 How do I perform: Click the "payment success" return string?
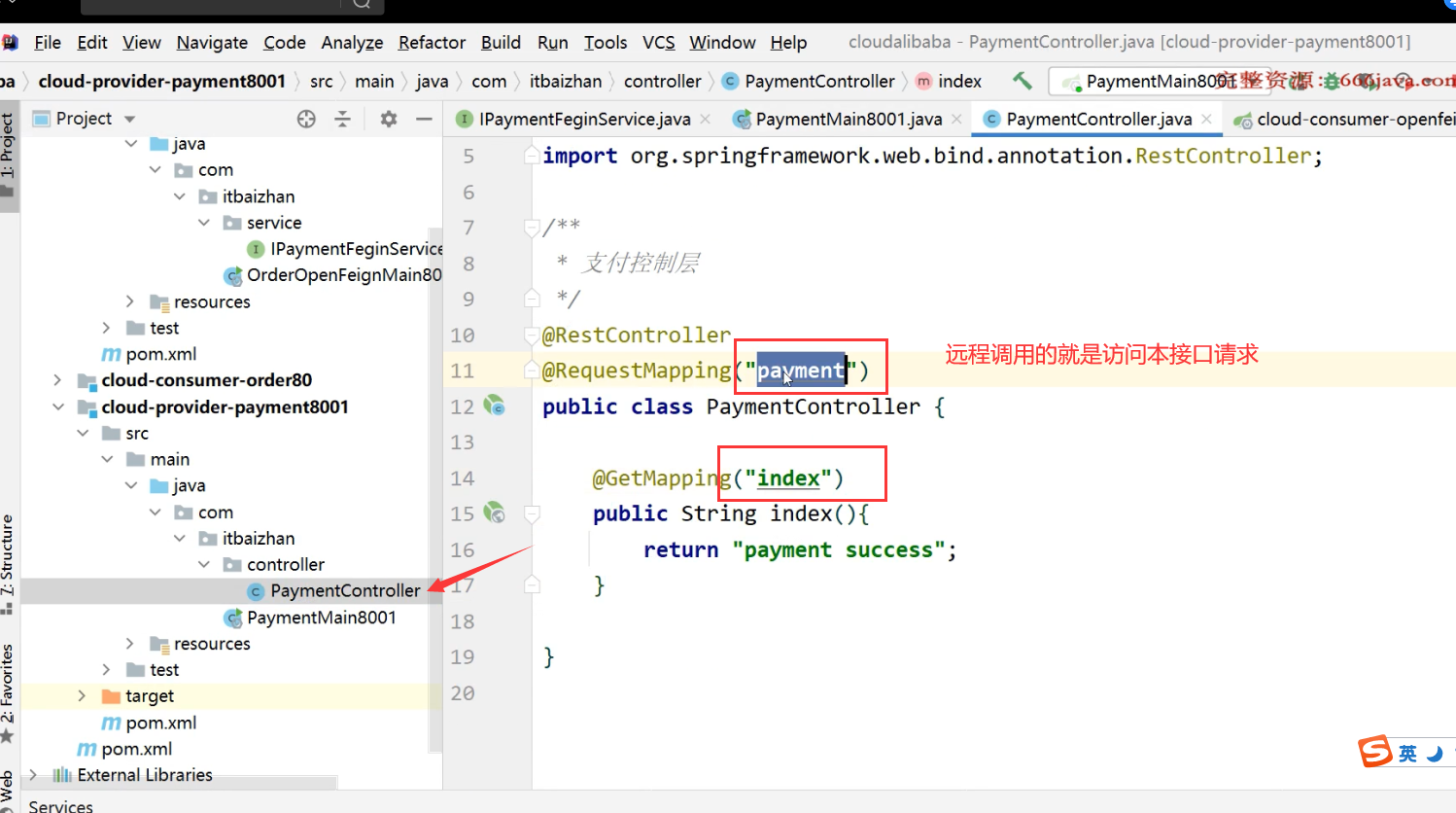(839, 550)
